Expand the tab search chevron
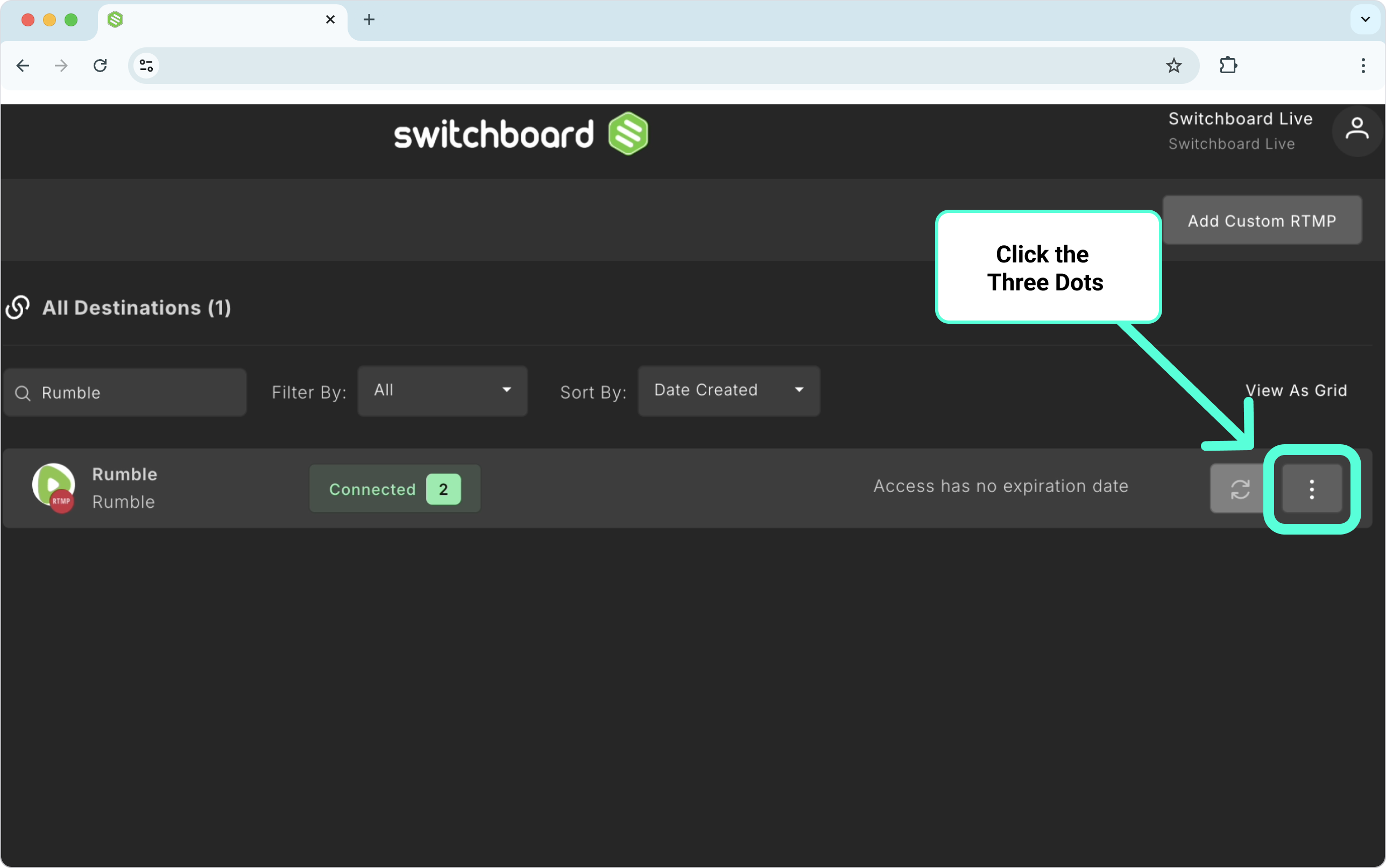 point(1366,19)
